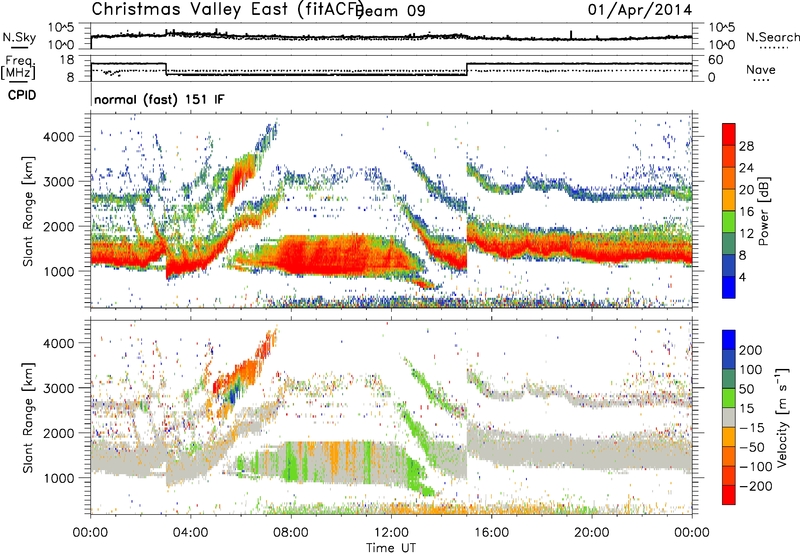Viewport: 800px width, 554px height.
Task: Click the velocity colorbar label '-50'
Action: (752, 447)
